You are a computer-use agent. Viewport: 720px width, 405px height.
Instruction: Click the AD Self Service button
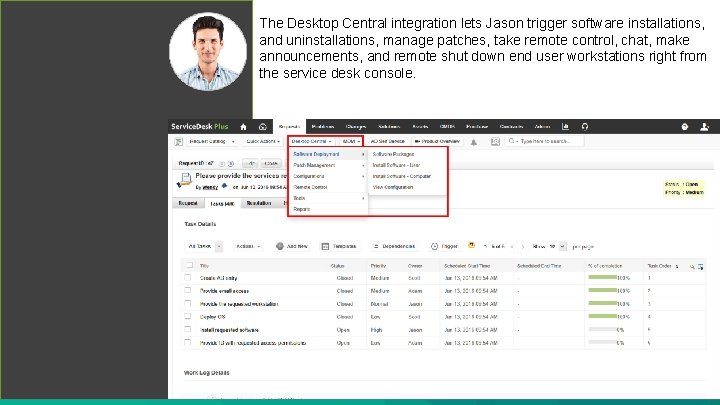[x=388, y=141]
